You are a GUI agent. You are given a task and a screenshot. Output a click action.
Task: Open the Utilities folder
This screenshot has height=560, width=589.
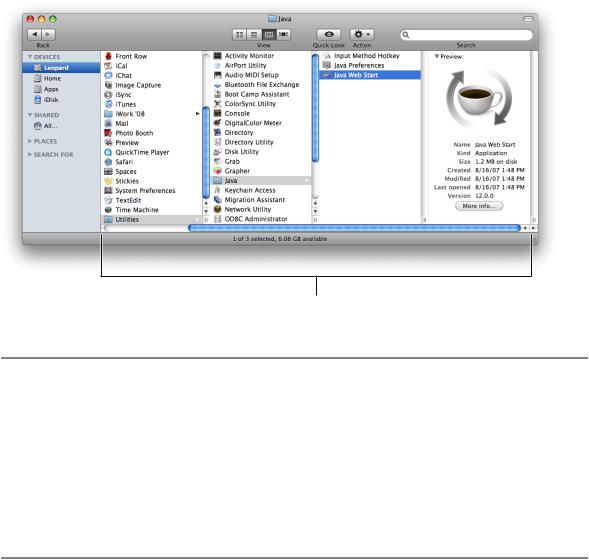(x=152, y=219)
